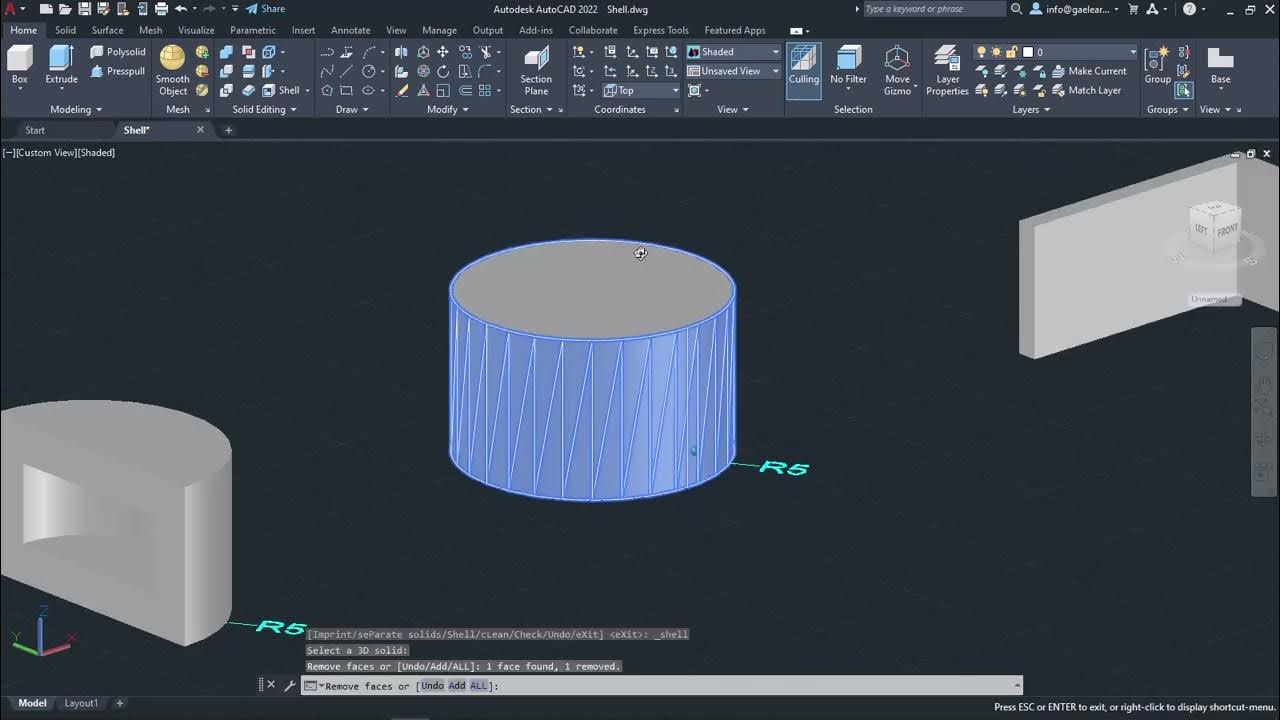Expand the Modify panel
The image size is (1280, 720).
point(447,109)
